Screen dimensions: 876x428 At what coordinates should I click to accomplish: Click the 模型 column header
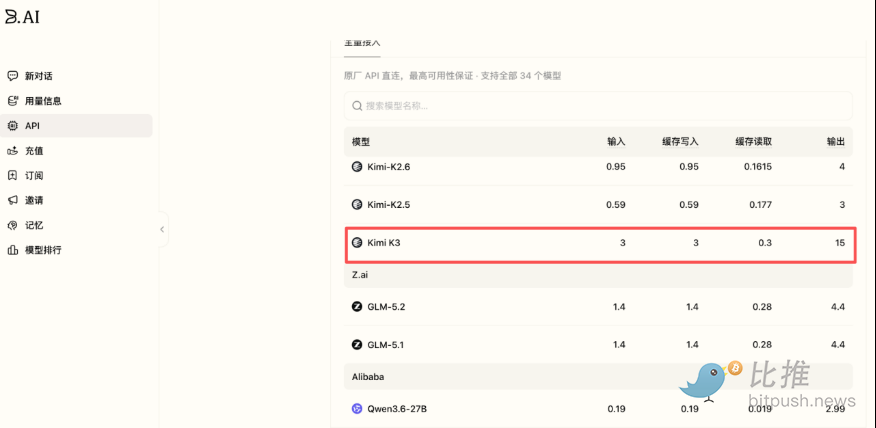361,142
